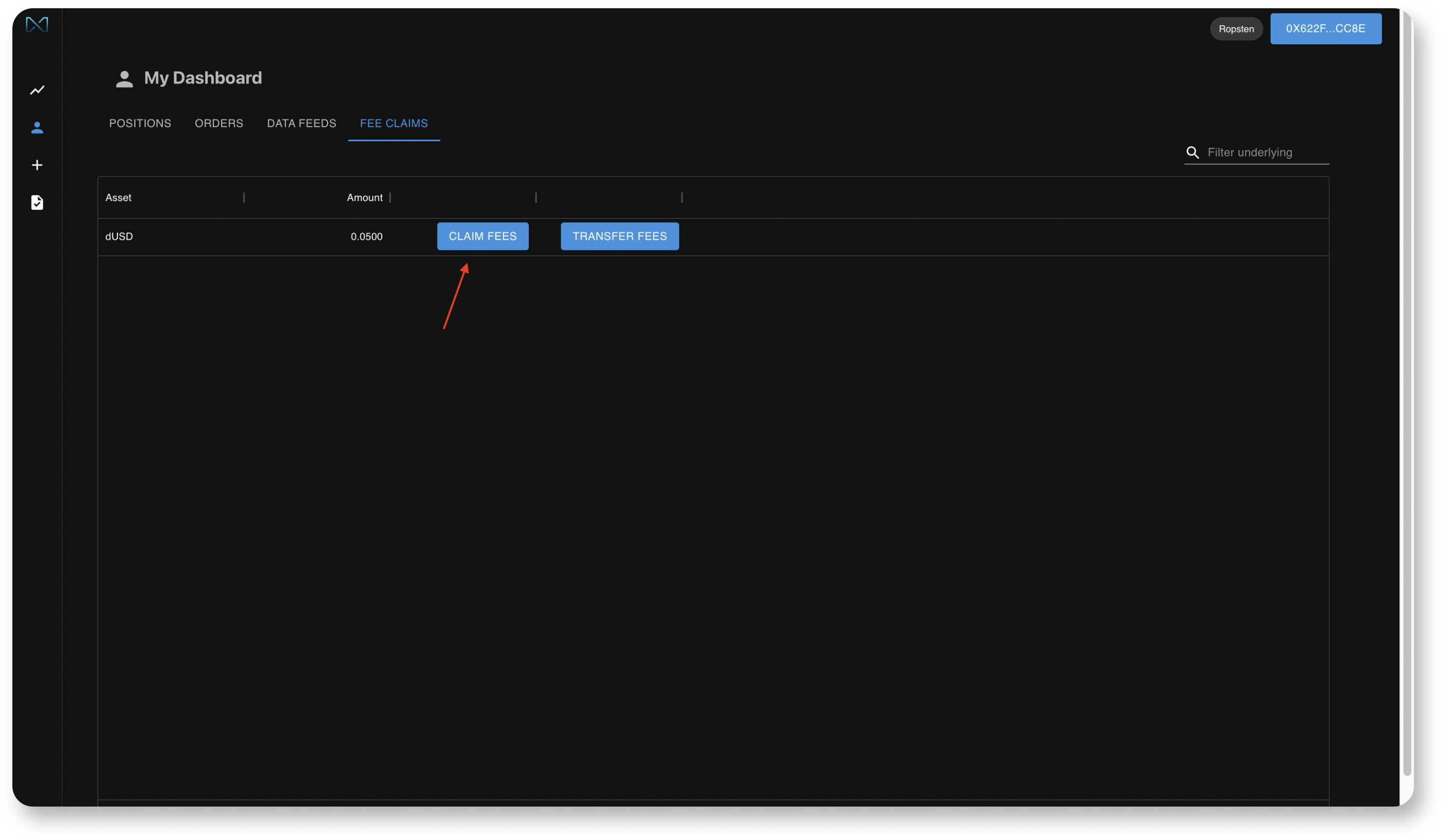Click the CLAIM FEES button
The width and height of the screenshot is (1443, 840).
pyautogui.click(x=483, y=236)
